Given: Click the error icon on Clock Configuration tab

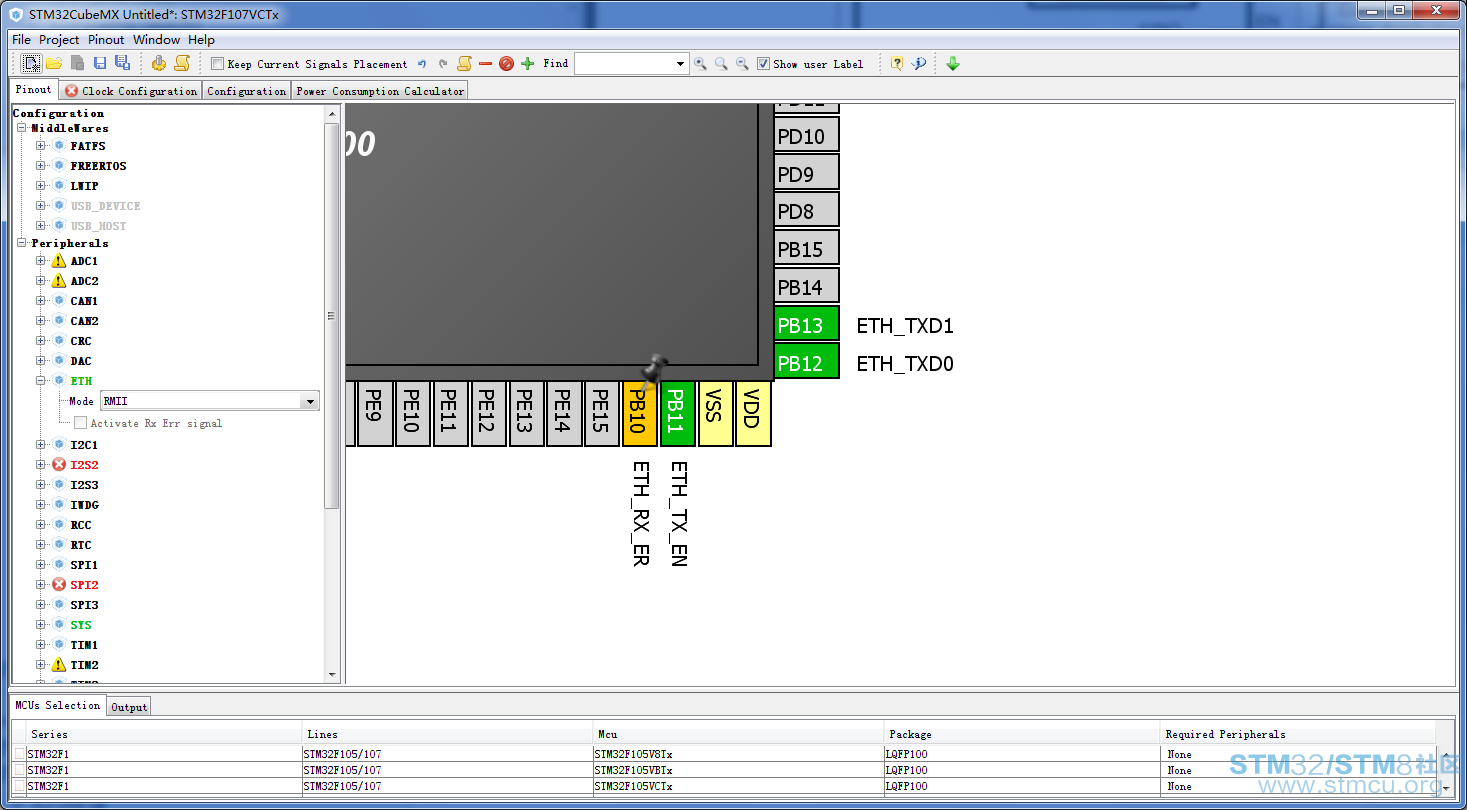Looking at the screenshot, I should [x=72, y=91].
